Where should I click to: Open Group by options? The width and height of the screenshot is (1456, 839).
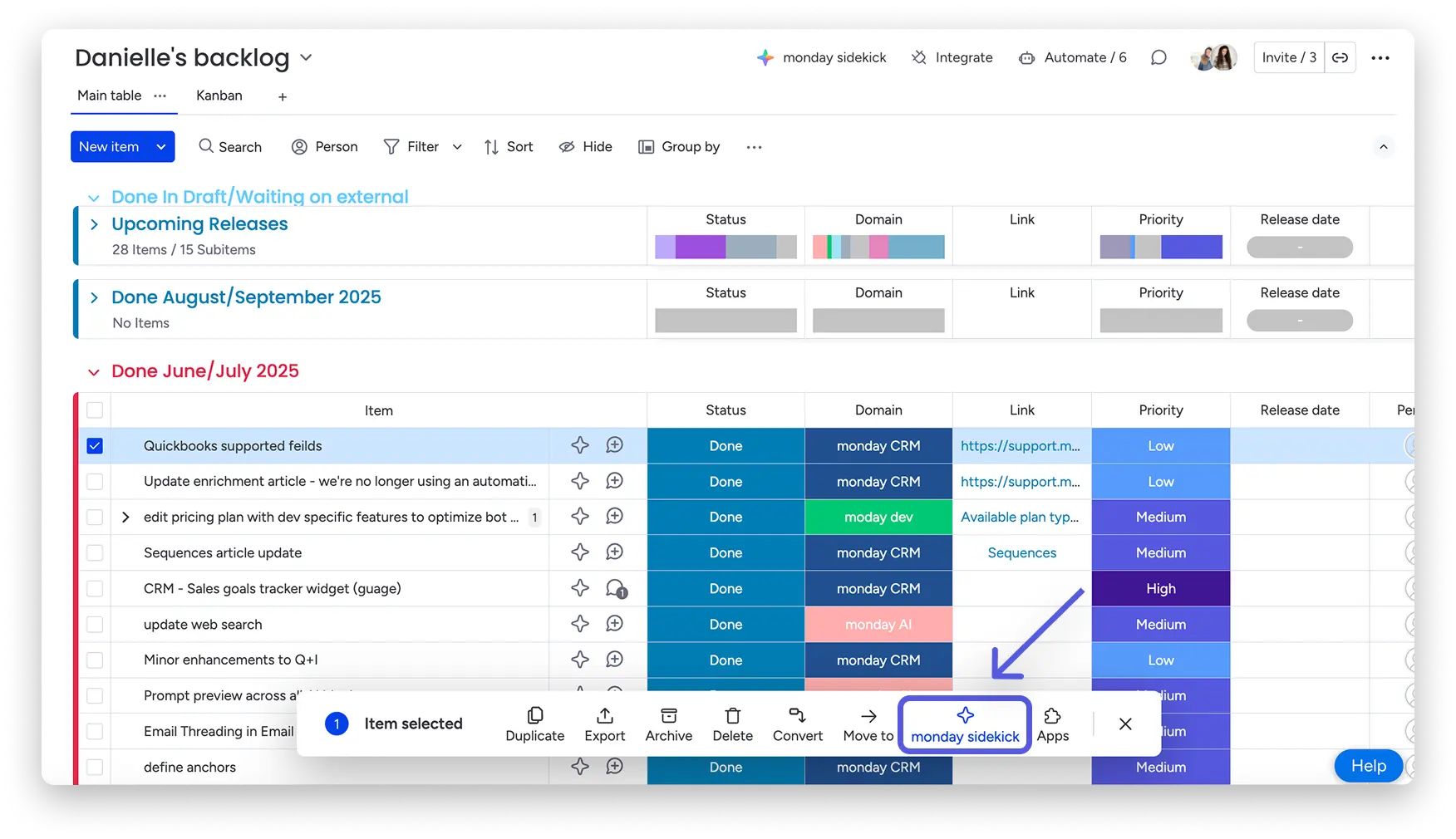(x=679, y=146)
